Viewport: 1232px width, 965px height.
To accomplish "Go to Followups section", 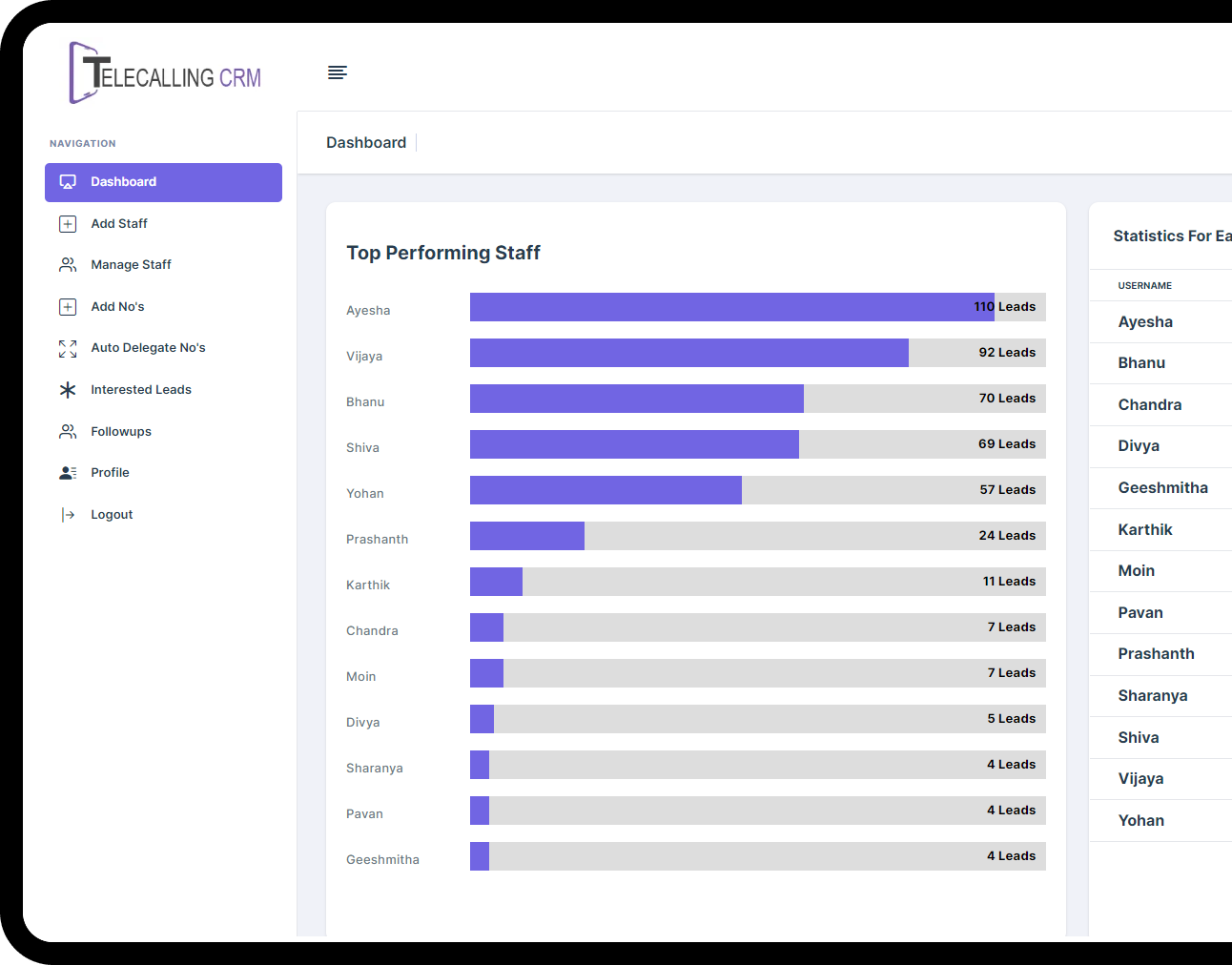I will pyautogui.click(x=163, y=432).
